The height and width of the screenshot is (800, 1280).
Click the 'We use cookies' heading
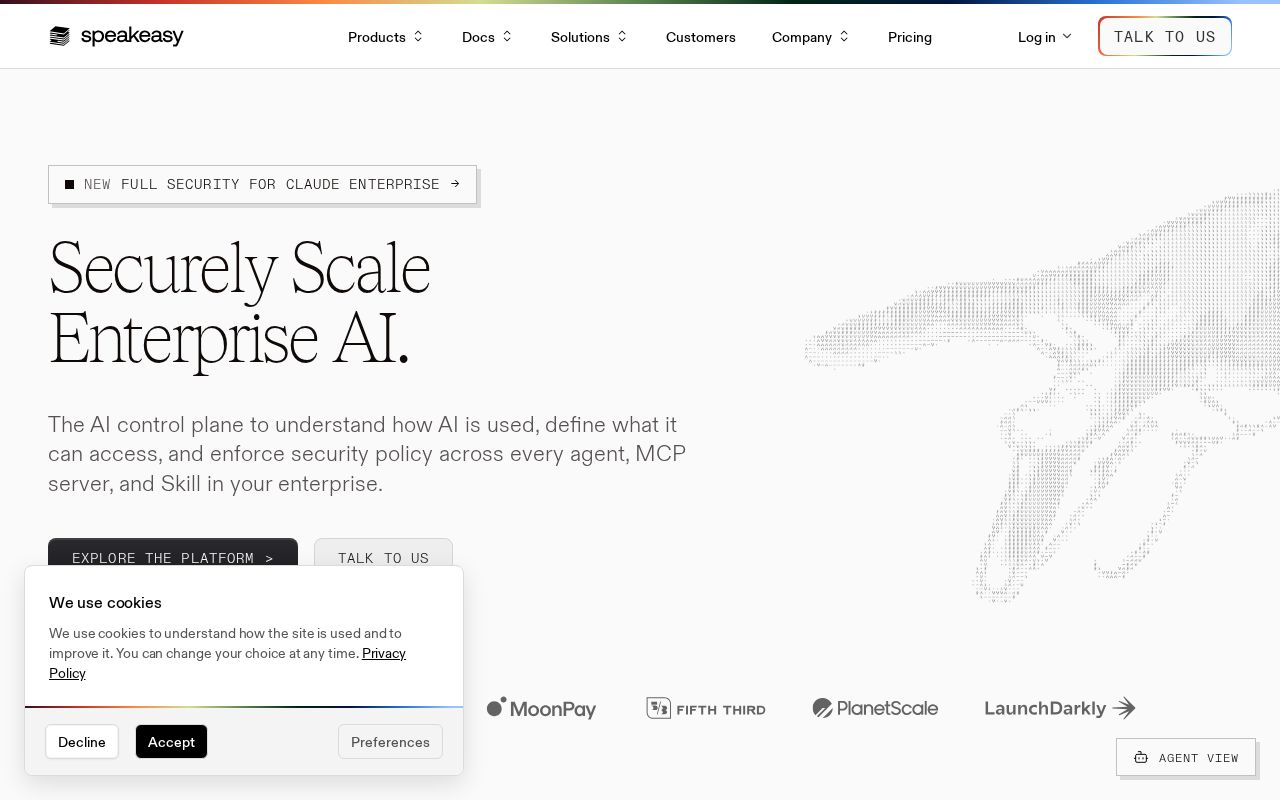[105, 602]
